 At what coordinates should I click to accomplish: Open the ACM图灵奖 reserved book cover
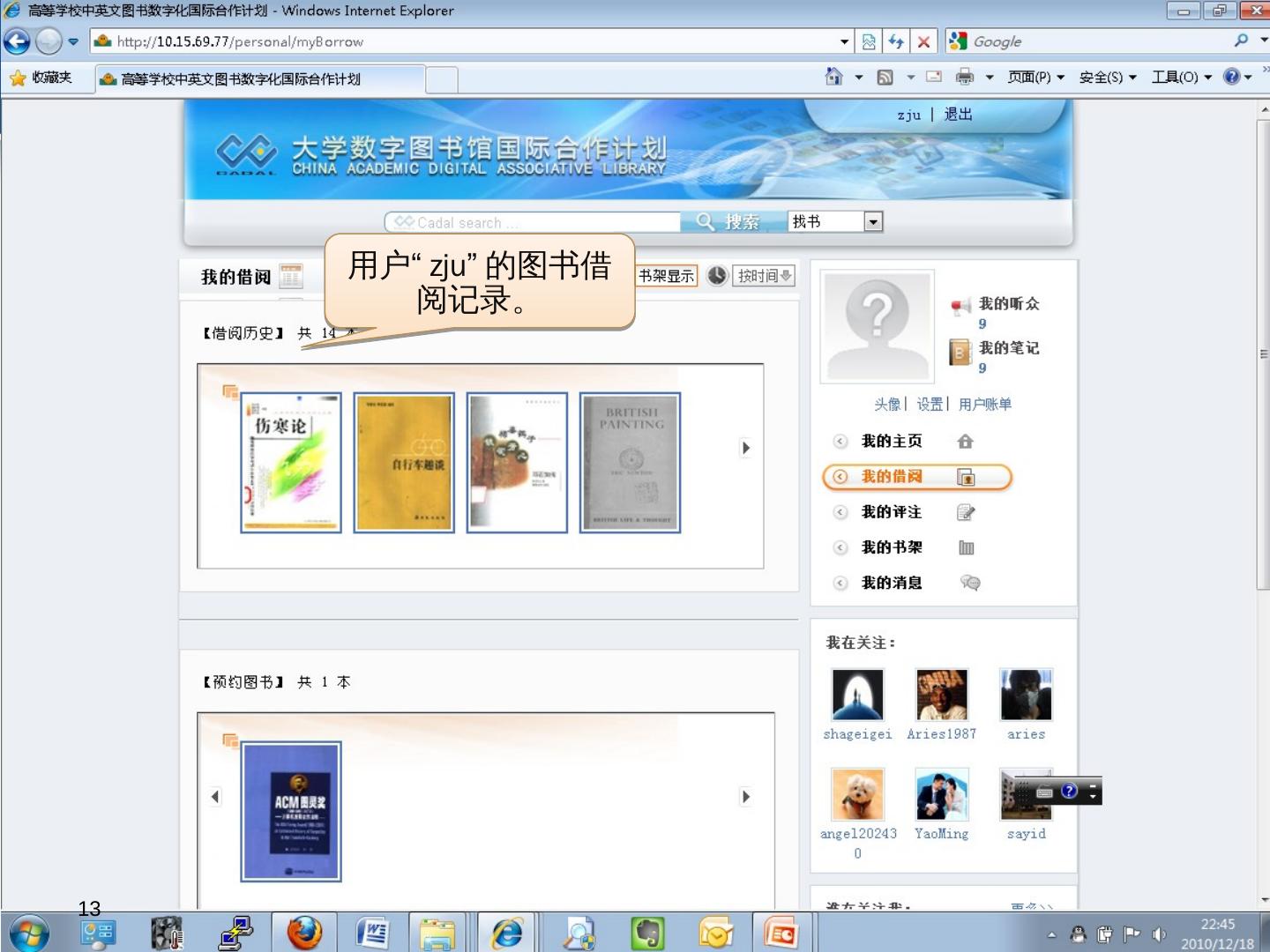[x=291, y=812]
